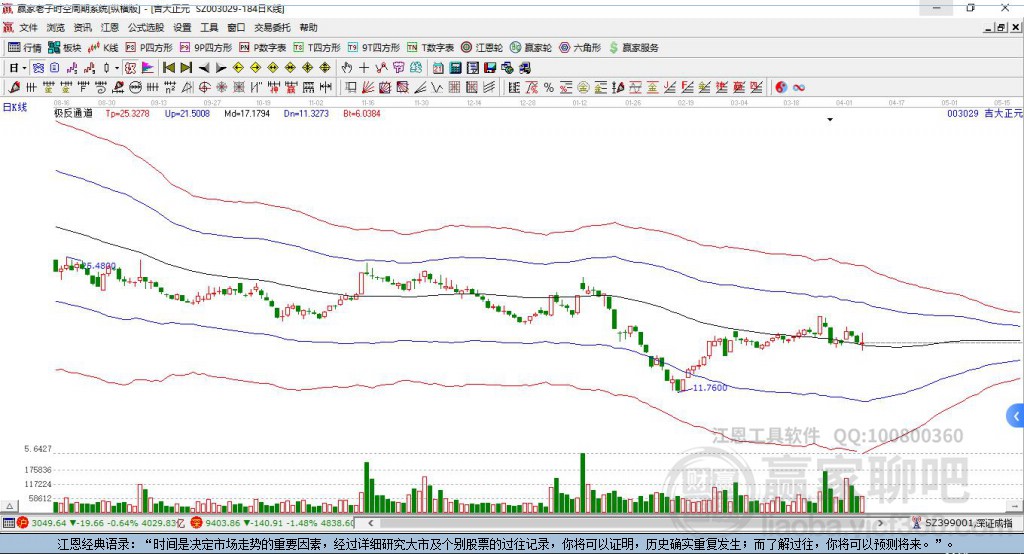The width and height of the screenshot is (1024, 554).
Task: Select the crosshair cursor tool
Action: click(x=364, y=68)
